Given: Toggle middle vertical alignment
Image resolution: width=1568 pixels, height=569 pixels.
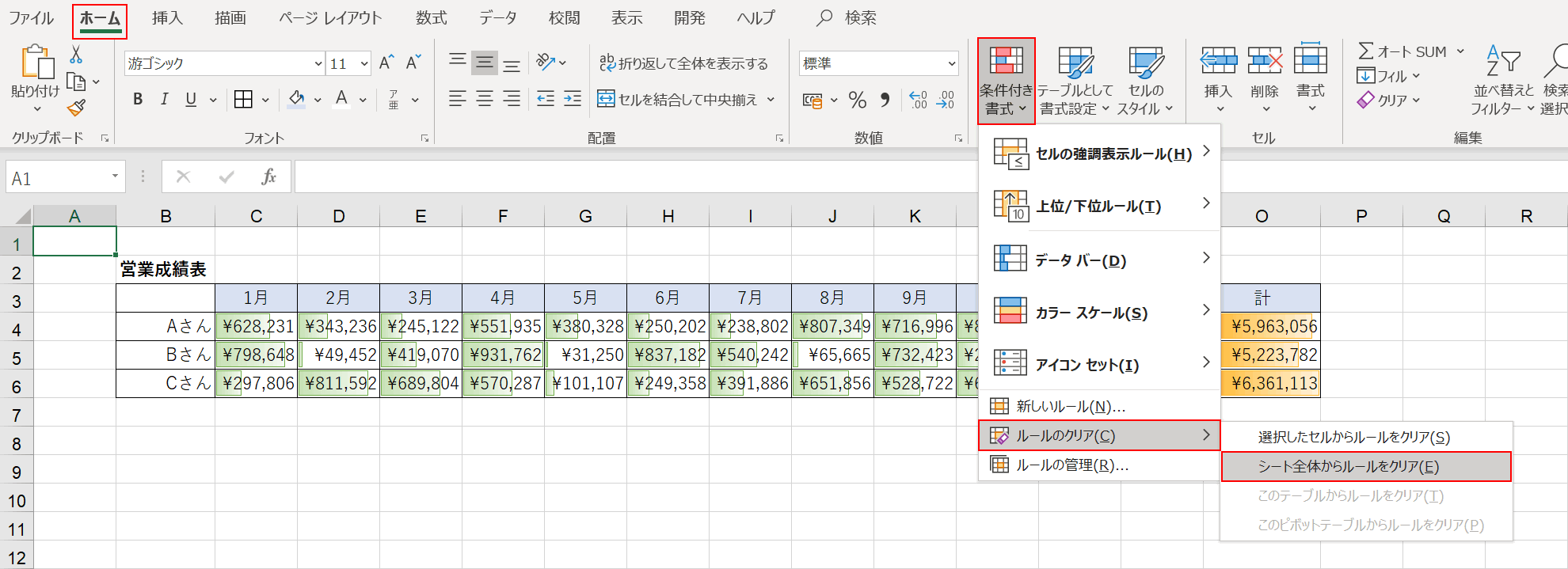Looking at the screenshot, I should point(485,63).
